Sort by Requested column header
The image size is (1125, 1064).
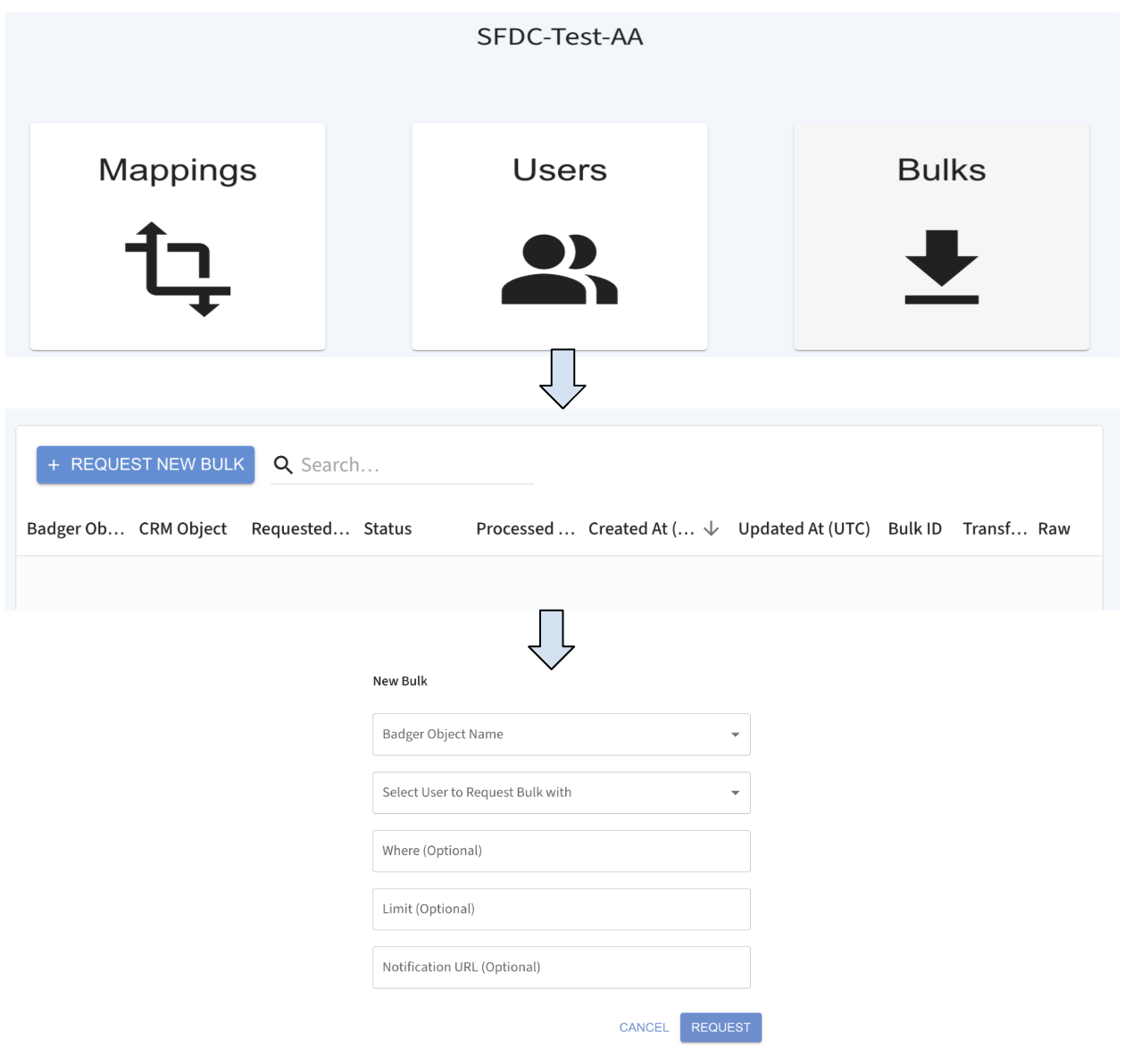(x=300, y=528)
